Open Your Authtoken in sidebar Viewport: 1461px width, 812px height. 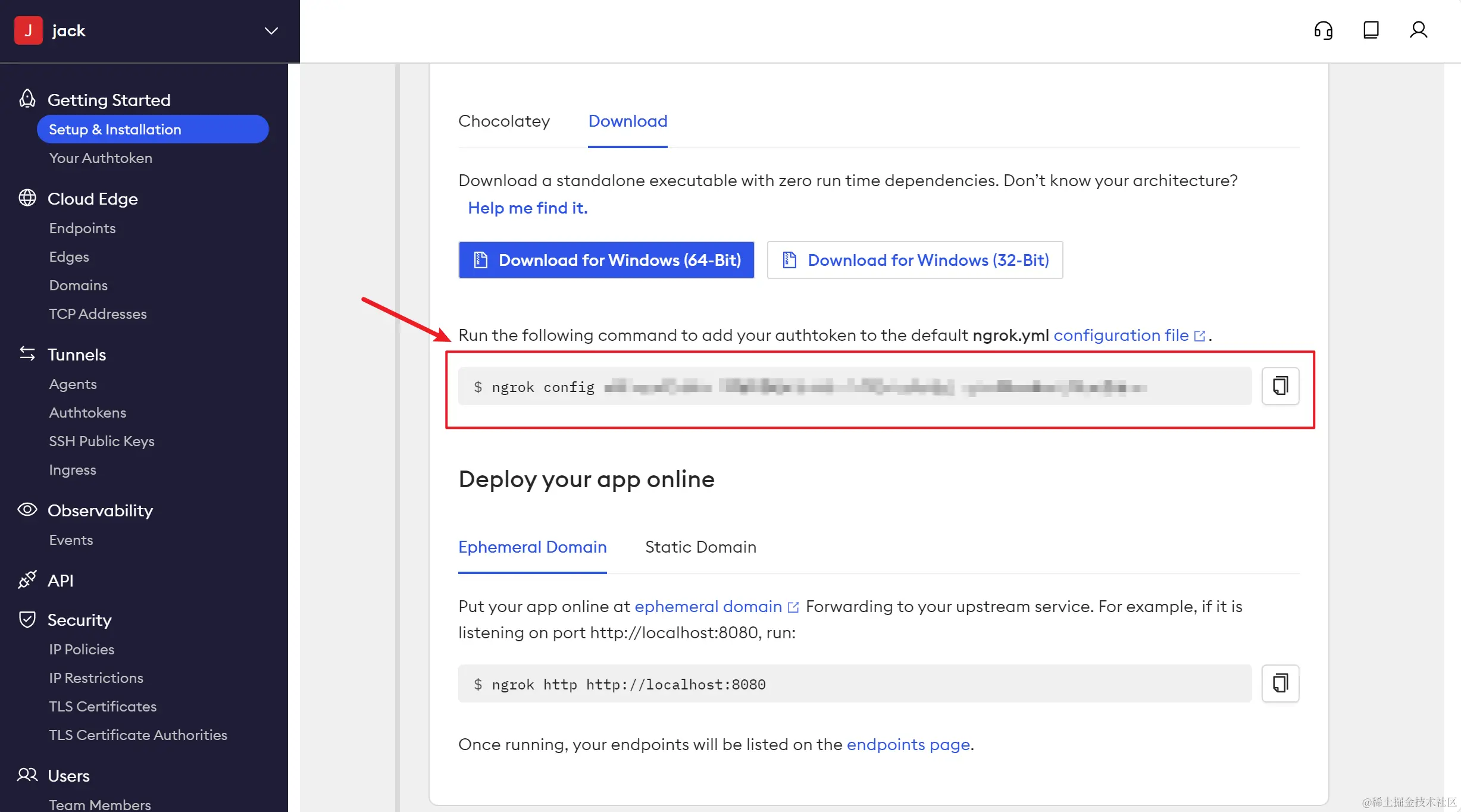[101, 158]
